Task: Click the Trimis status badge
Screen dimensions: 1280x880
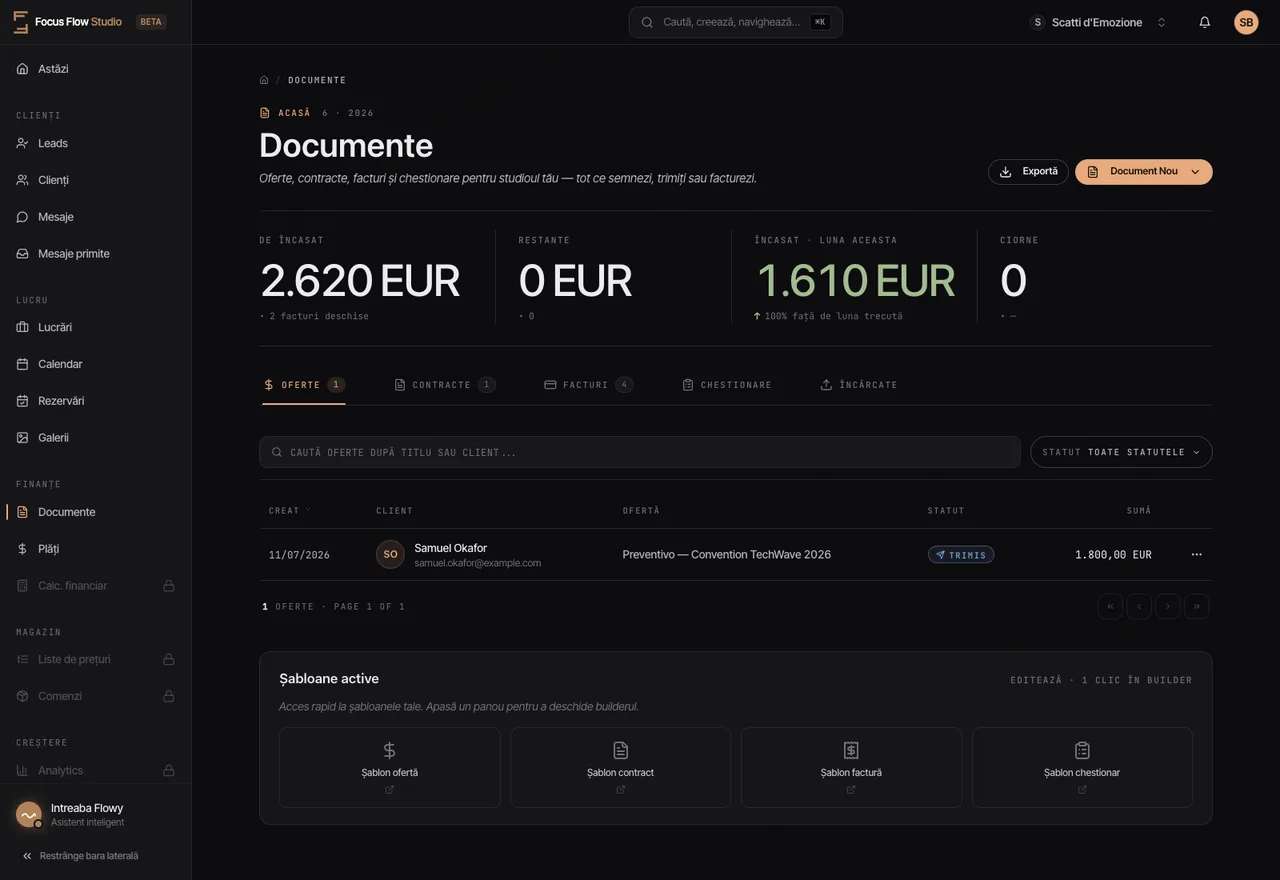Action: [961, 555]
